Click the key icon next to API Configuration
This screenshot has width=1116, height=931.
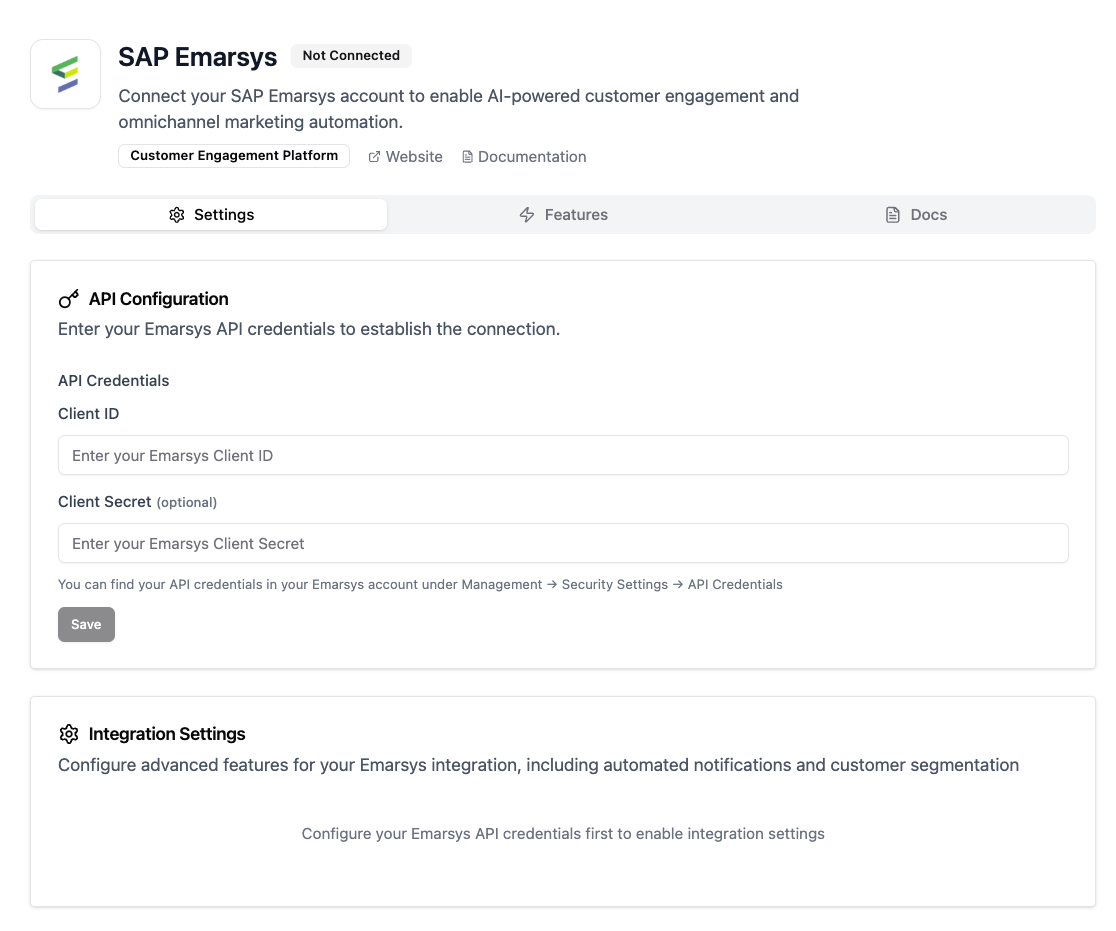(69, 299)
